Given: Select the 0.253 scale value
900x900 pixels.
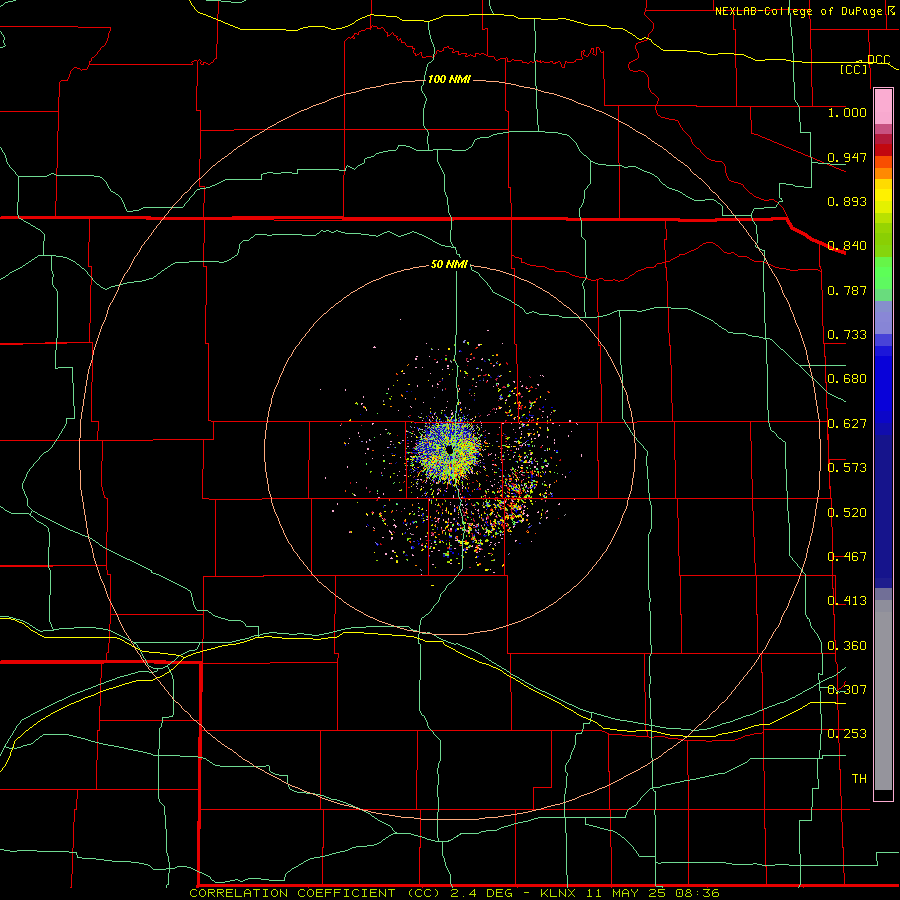Looking at the screenshot, I should [x=847, y=734].
